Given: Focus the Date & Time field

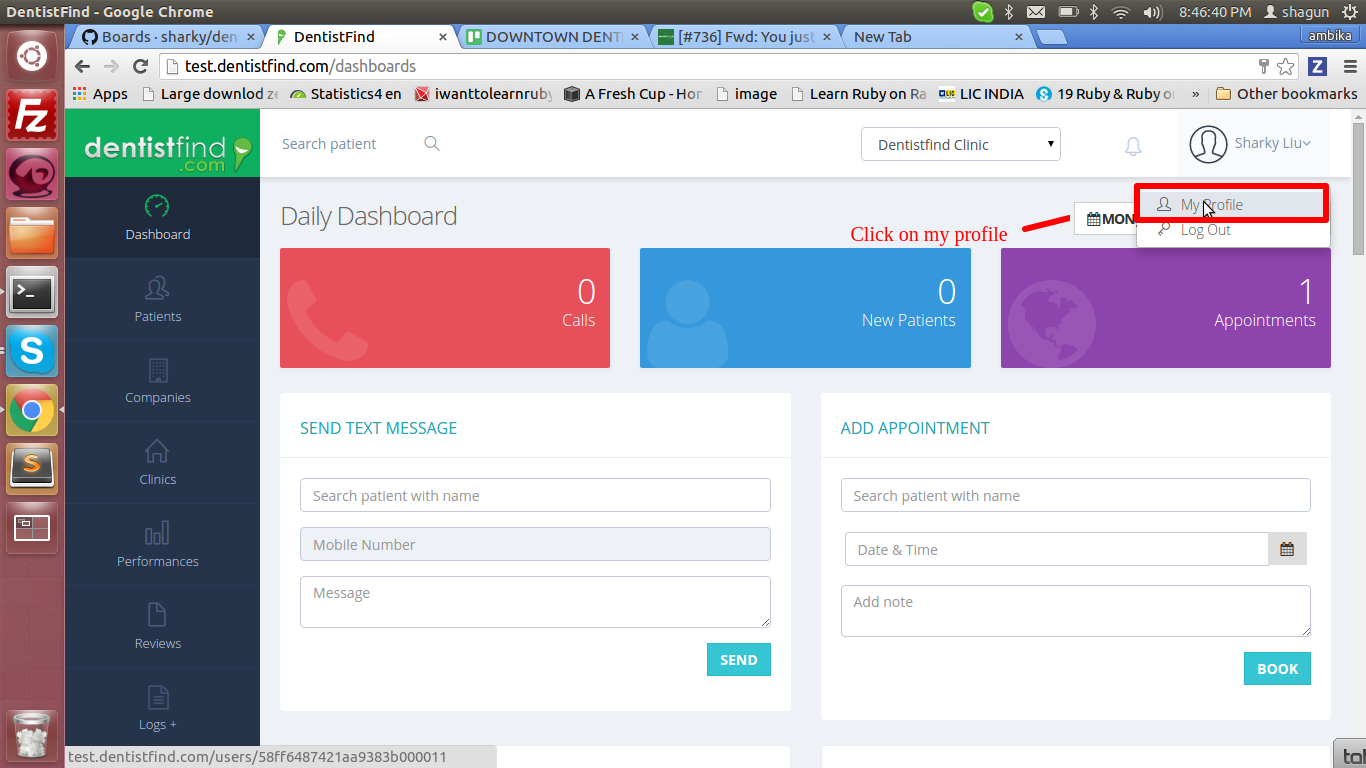Looking at the screenshot, I should [x=1056, y=549].
